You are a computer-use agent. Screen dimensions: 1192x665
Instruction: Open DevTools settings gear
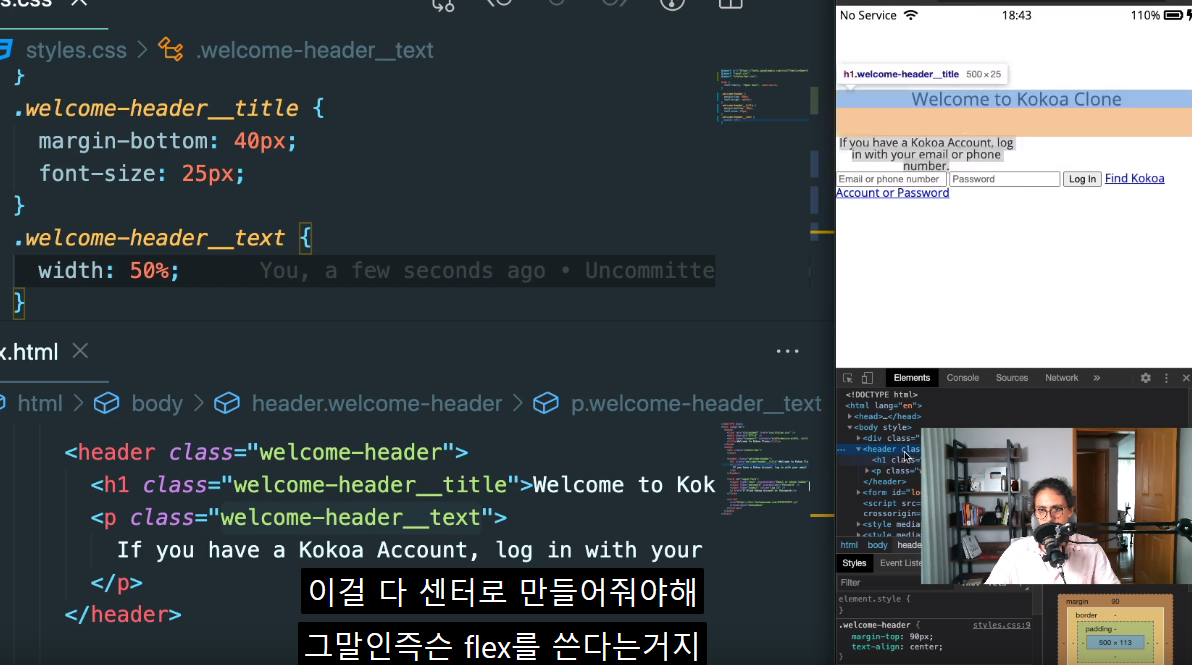[1146, 378]
